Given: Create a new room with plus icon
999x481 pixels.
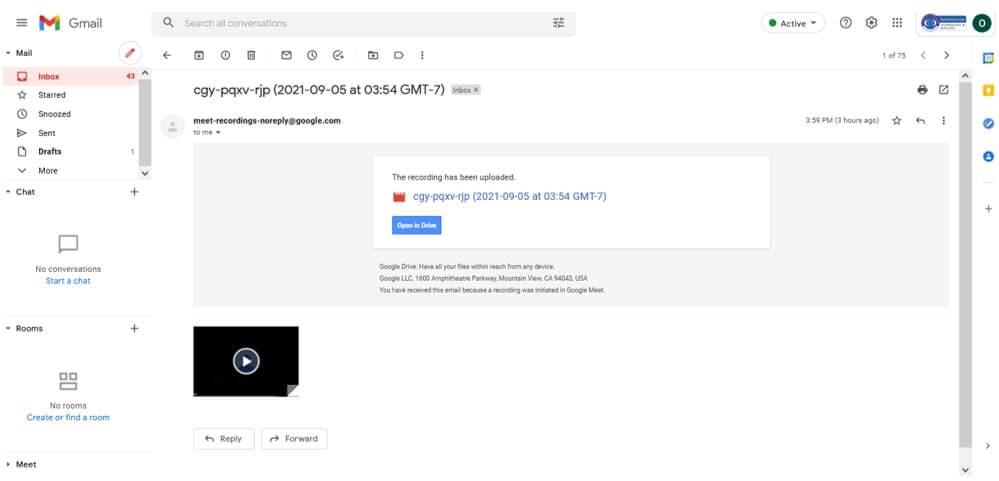Looking at the screenshot, I should pyautogui.click(x=134, y=329).
